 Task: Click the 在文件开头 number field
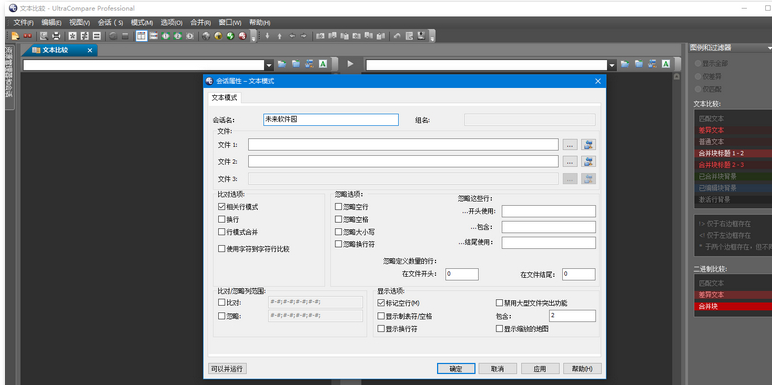click(x=462, y=274)
